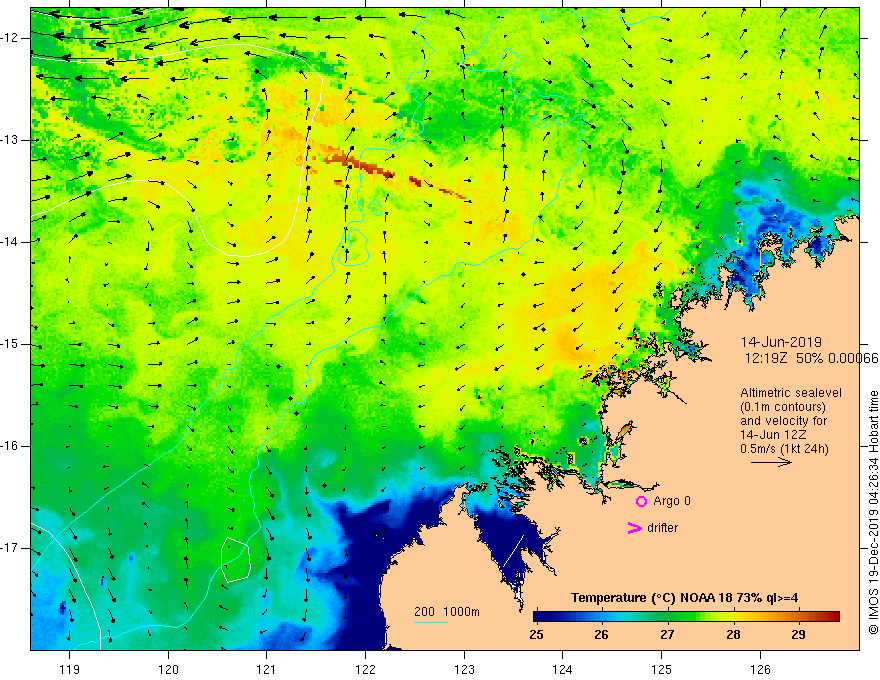The height and width of the screenshot is (680, 880).
Task: Click the 120 longitude axis label
Action: (168, 669)
